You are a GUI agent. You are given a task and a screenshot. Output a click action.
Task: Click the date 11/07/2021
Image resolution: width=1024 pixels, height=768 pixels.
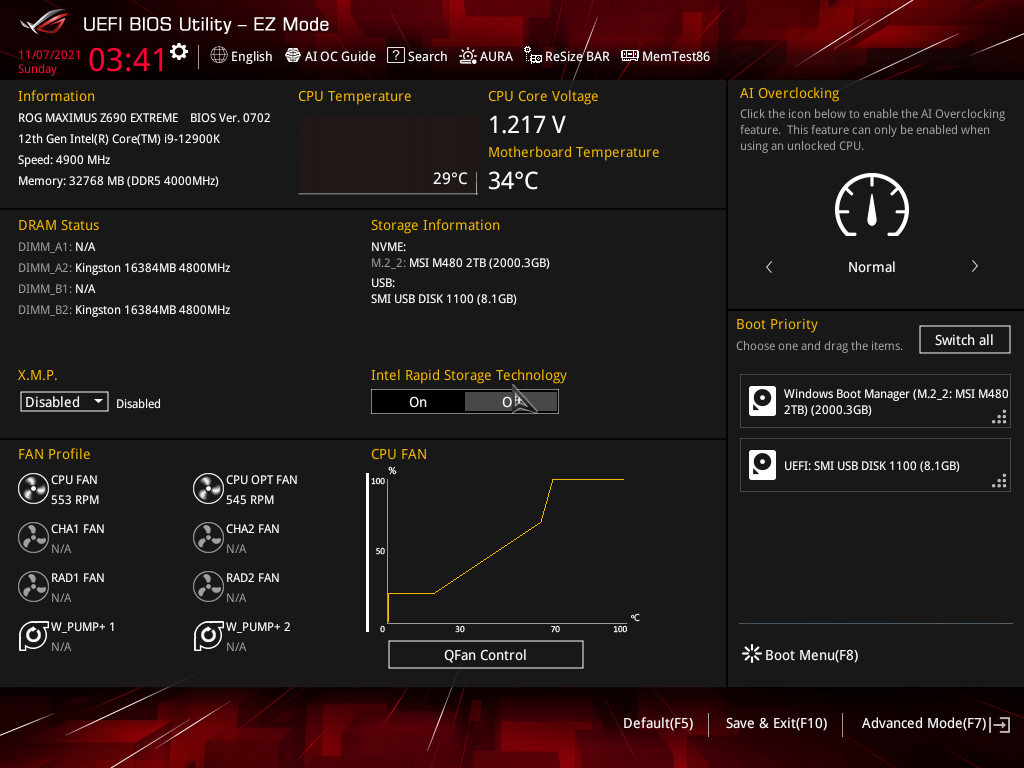(x=50, y=55)
